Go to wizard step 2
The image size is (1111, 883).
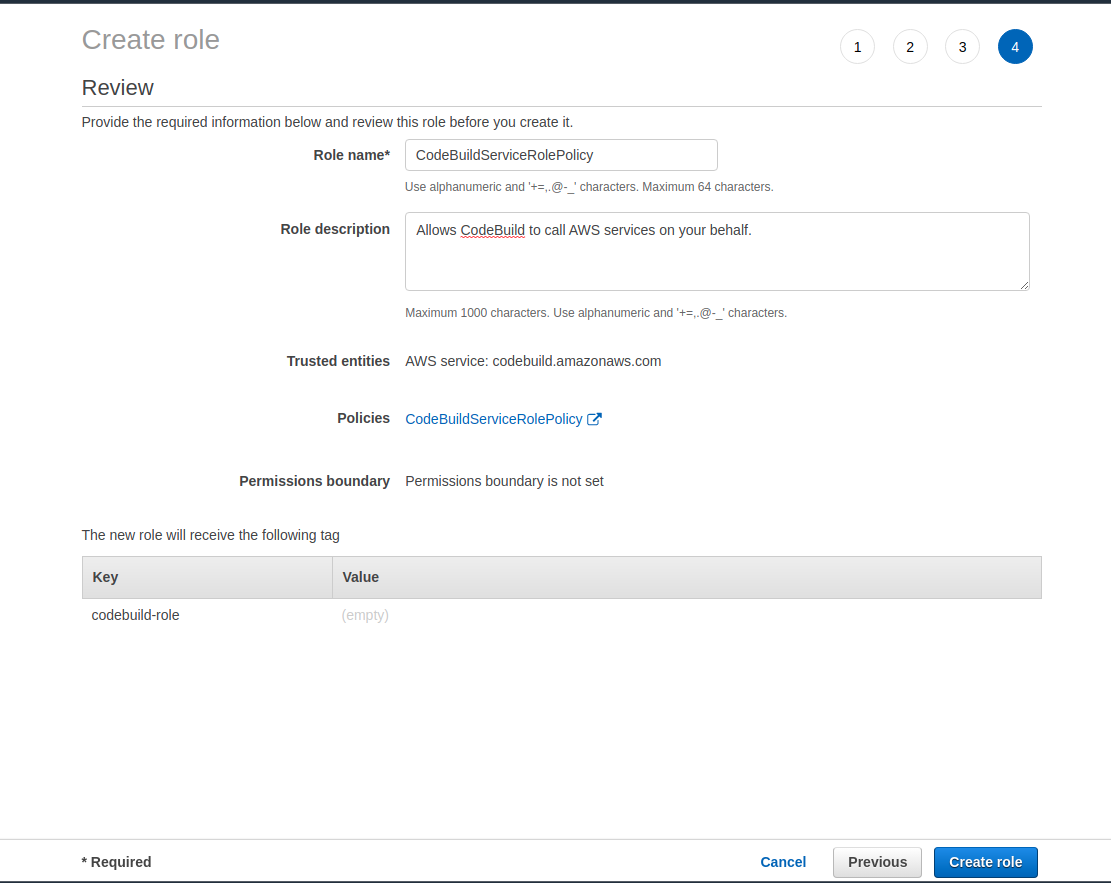click(910, 47)
